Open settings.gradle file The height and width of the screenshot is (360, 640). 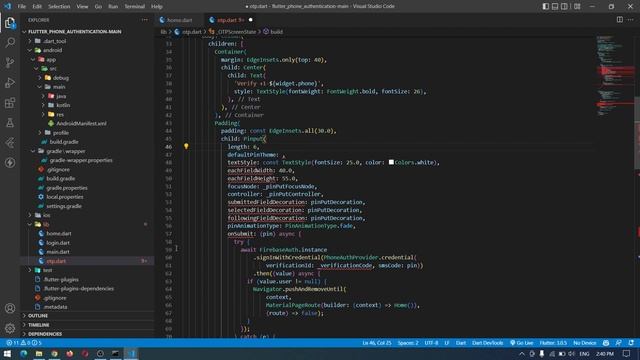point(64,206)
